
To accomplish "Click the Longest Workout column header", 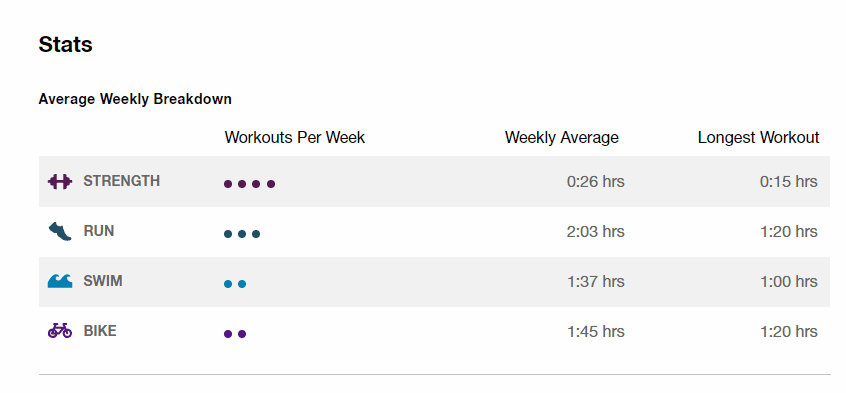I will point(759,138).
